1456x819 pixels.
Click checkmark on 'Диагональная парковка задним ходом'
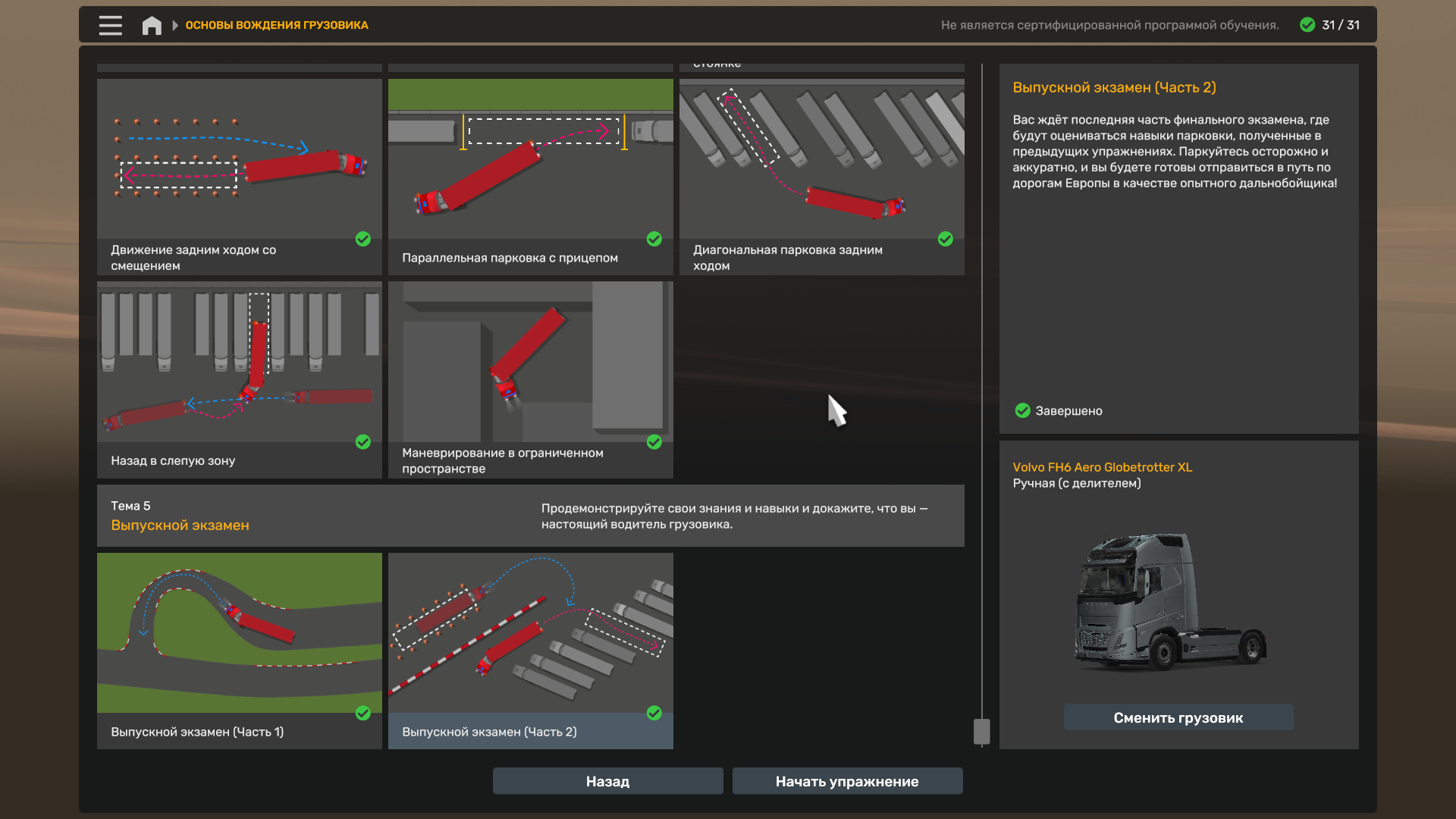click(x=946, y=239)
